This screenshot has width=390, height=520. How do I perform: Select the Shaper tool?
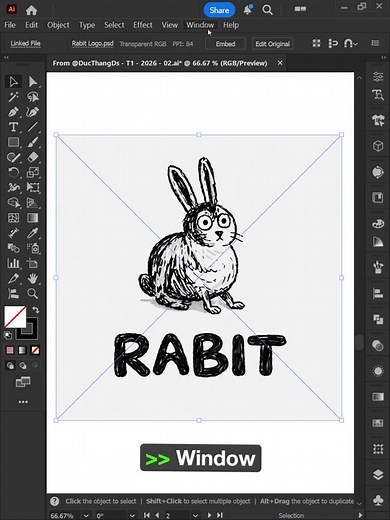(x=13, y=157)
